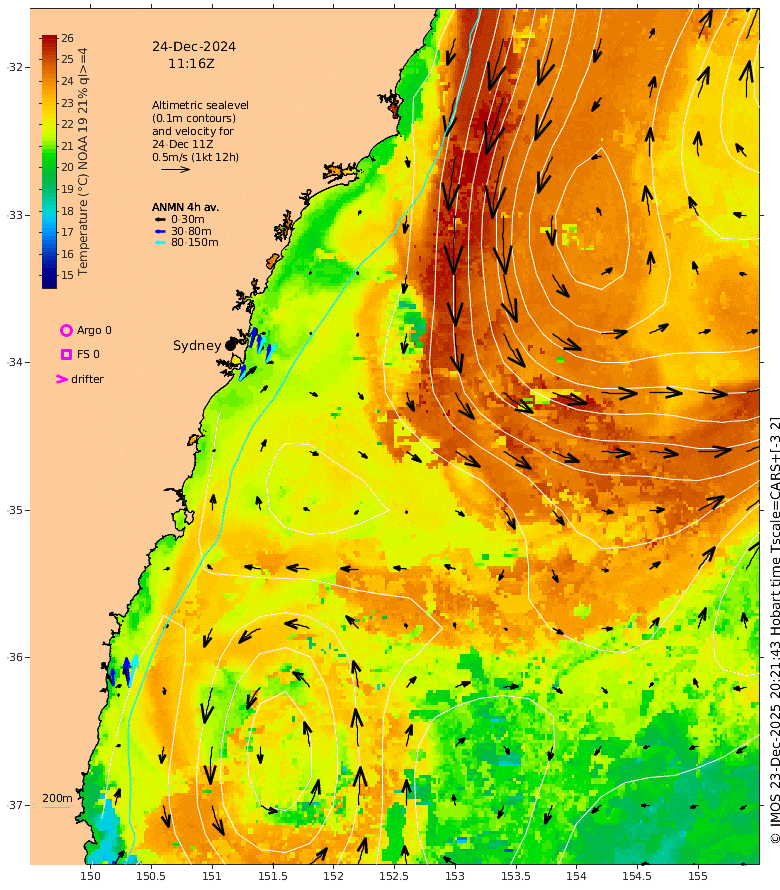Screen dimensions: 780x890
Task: Click the 153 longitude axis label
Action: point(455,876)
